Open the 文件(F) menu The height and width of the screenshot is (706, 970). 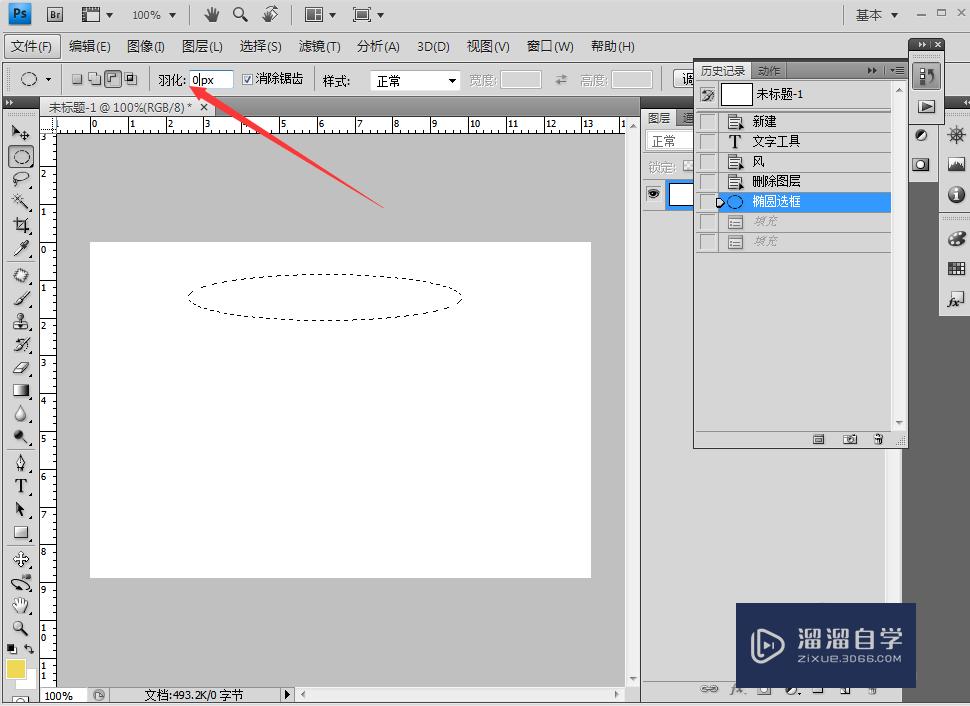click(32, 46)
